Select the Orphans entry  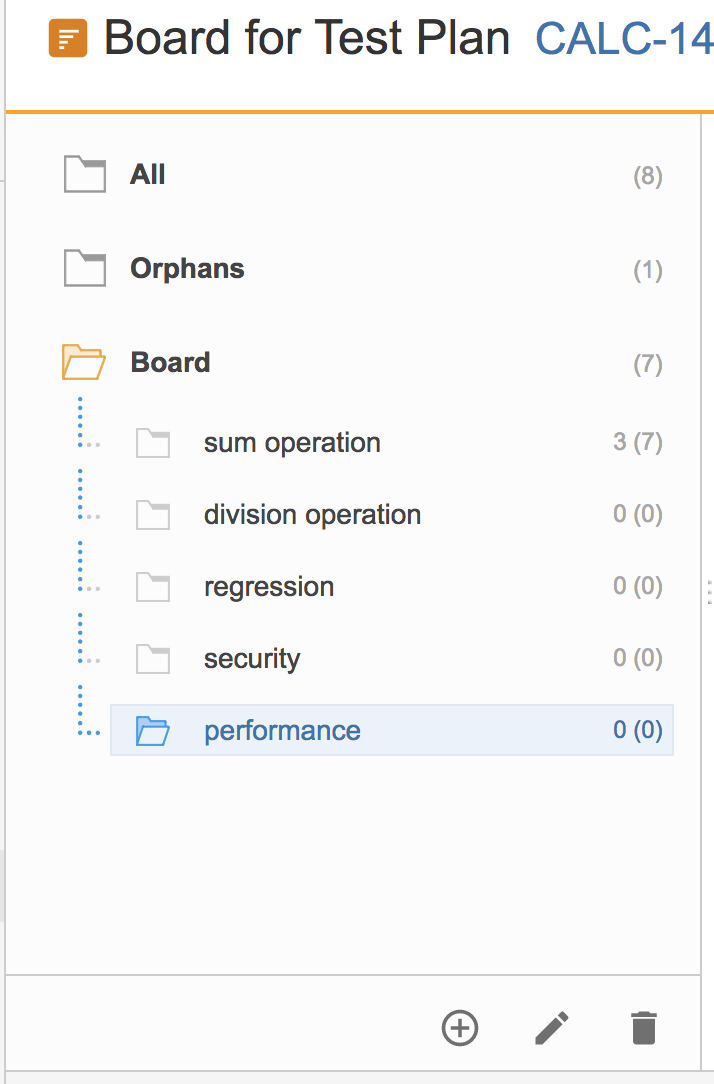pos(363,268)
